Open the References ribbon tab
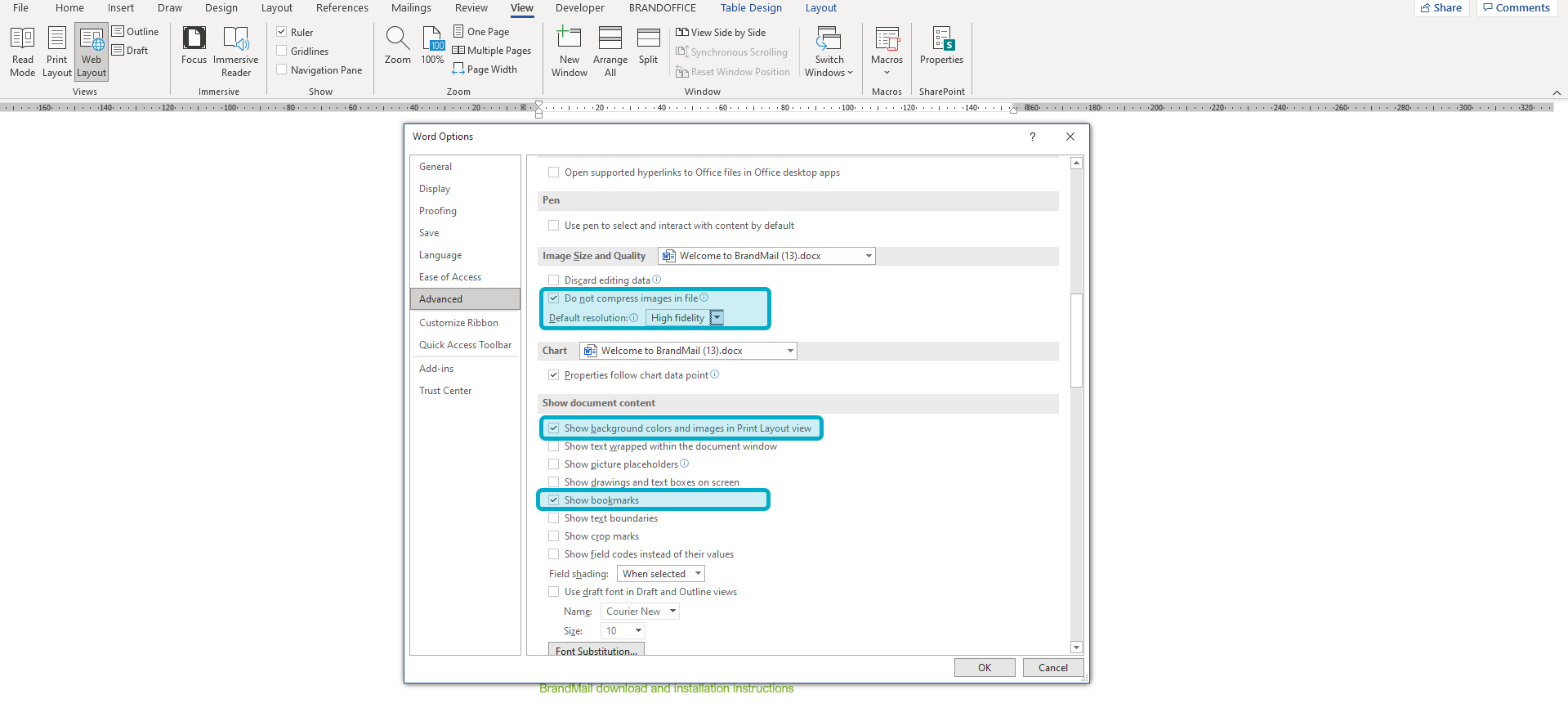 point(342,8)
